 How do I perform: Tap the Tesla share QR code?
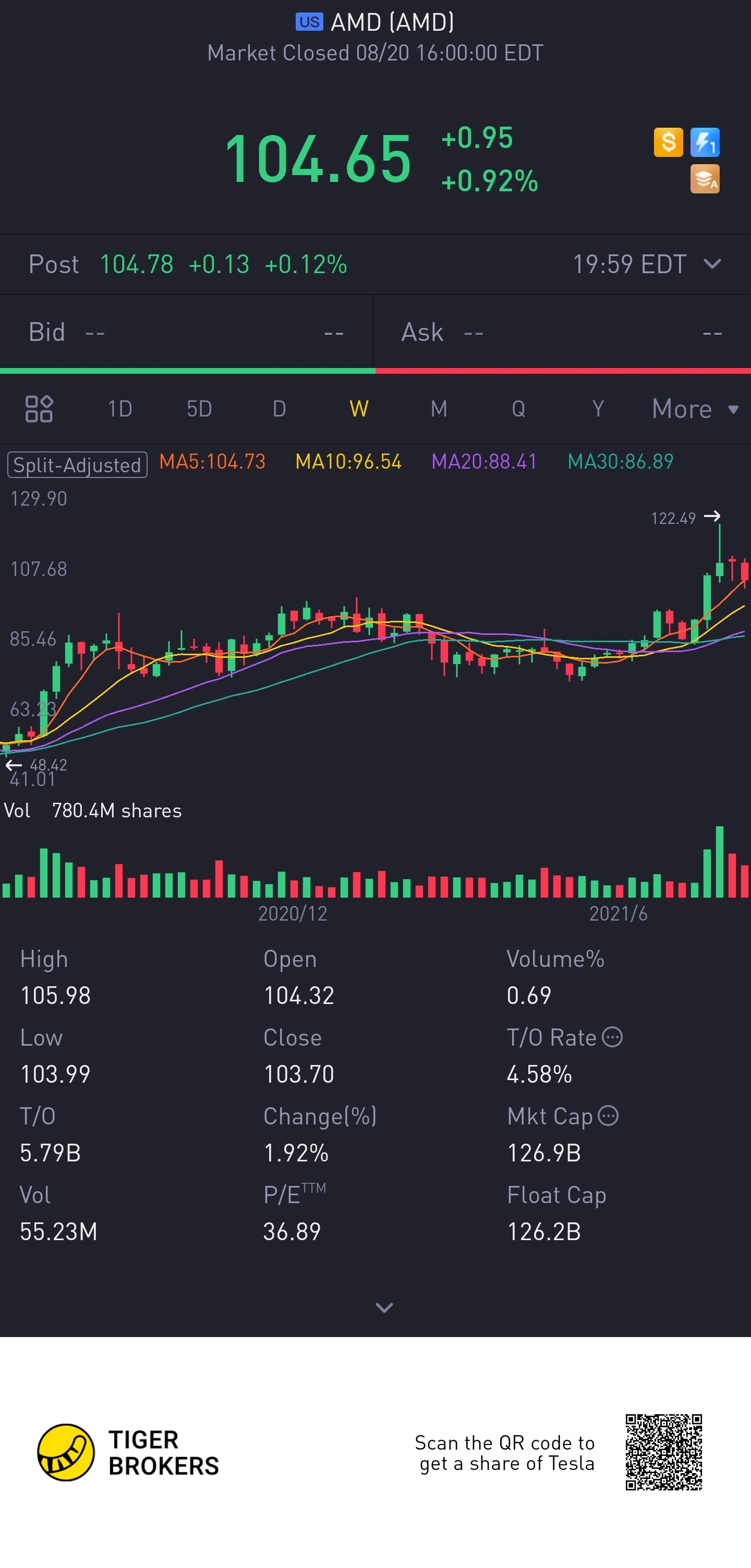coord(664,1452)
